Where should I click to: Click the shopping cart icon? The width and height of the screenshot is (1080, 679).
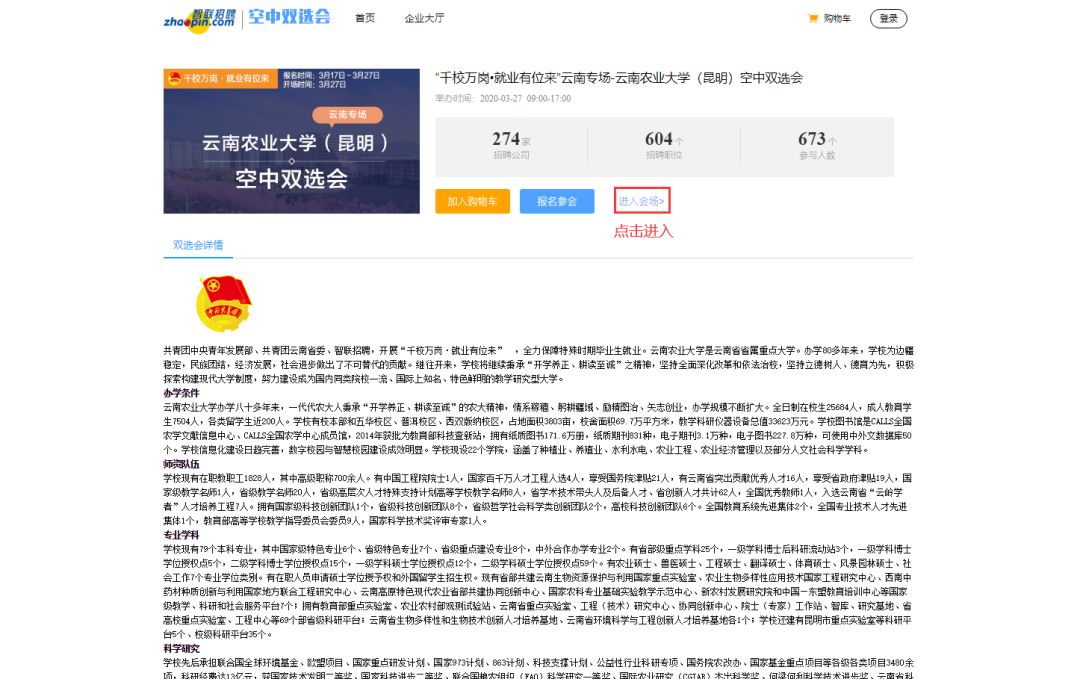tap(813, 19)
